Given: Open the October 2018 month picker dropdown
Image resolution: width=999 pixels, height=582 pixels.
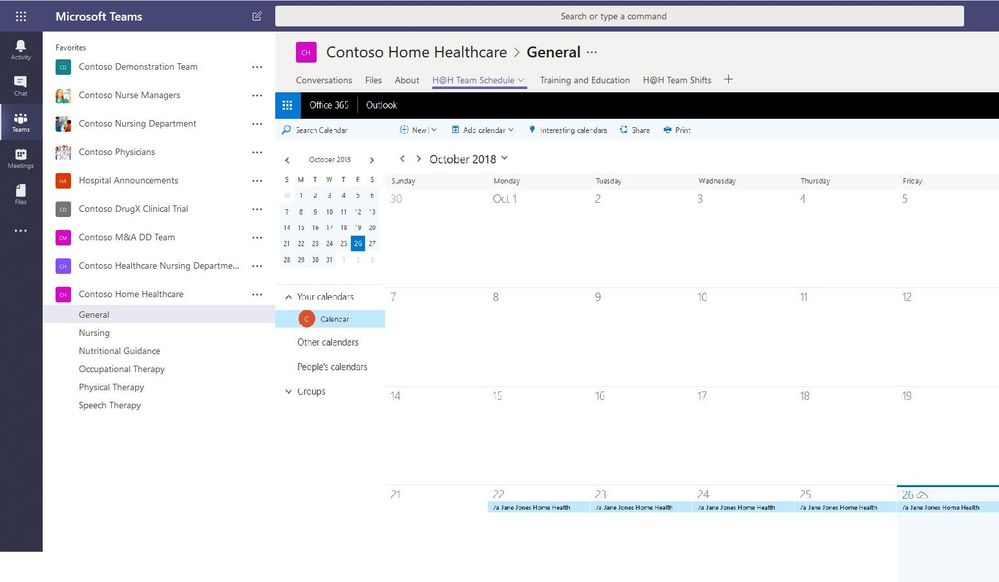Looking at the screenshot, I should pos(505,158).
